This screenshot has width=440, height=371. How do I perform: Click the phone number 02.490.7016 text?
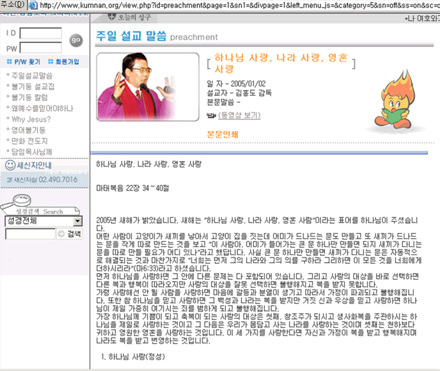click(x=58, y=179)
